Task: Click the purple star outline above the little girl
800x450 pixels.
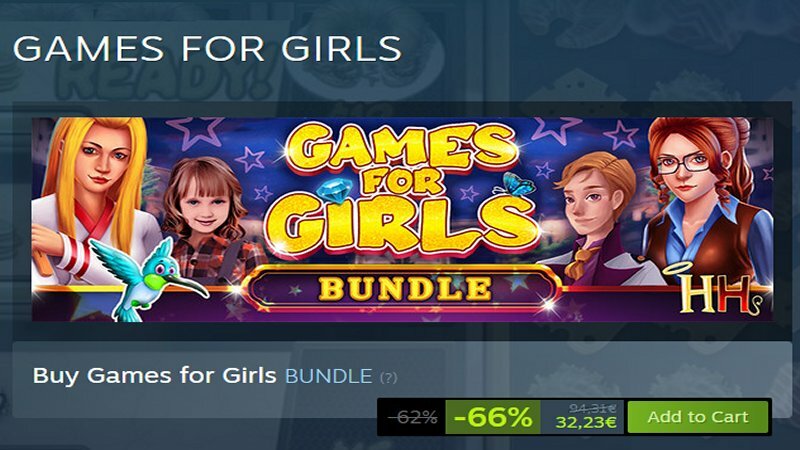Action: pyautogui.click(x=196, y=132)
